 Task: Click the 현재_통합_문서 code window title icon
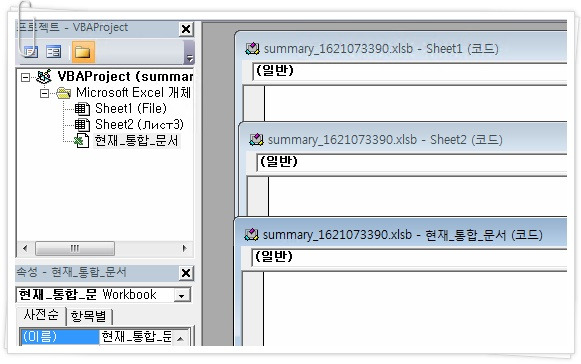251,235
